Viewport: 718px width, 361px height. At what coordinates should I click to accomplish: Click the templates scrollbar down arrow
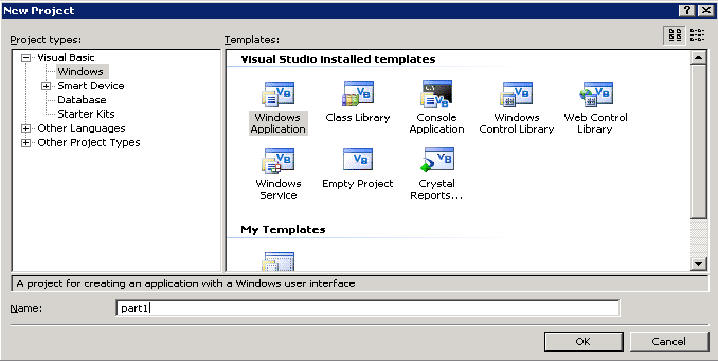coord(698,263)
